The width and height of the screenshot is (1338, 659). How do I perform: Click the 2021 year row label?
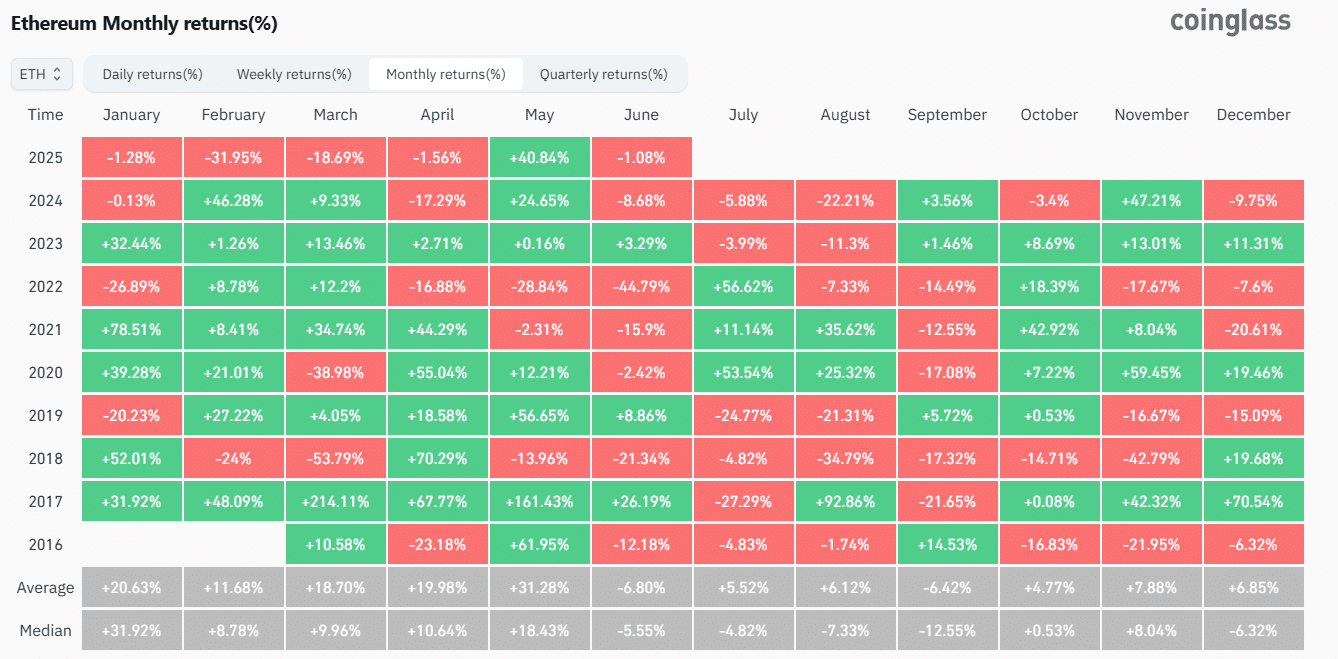[46, 329]
